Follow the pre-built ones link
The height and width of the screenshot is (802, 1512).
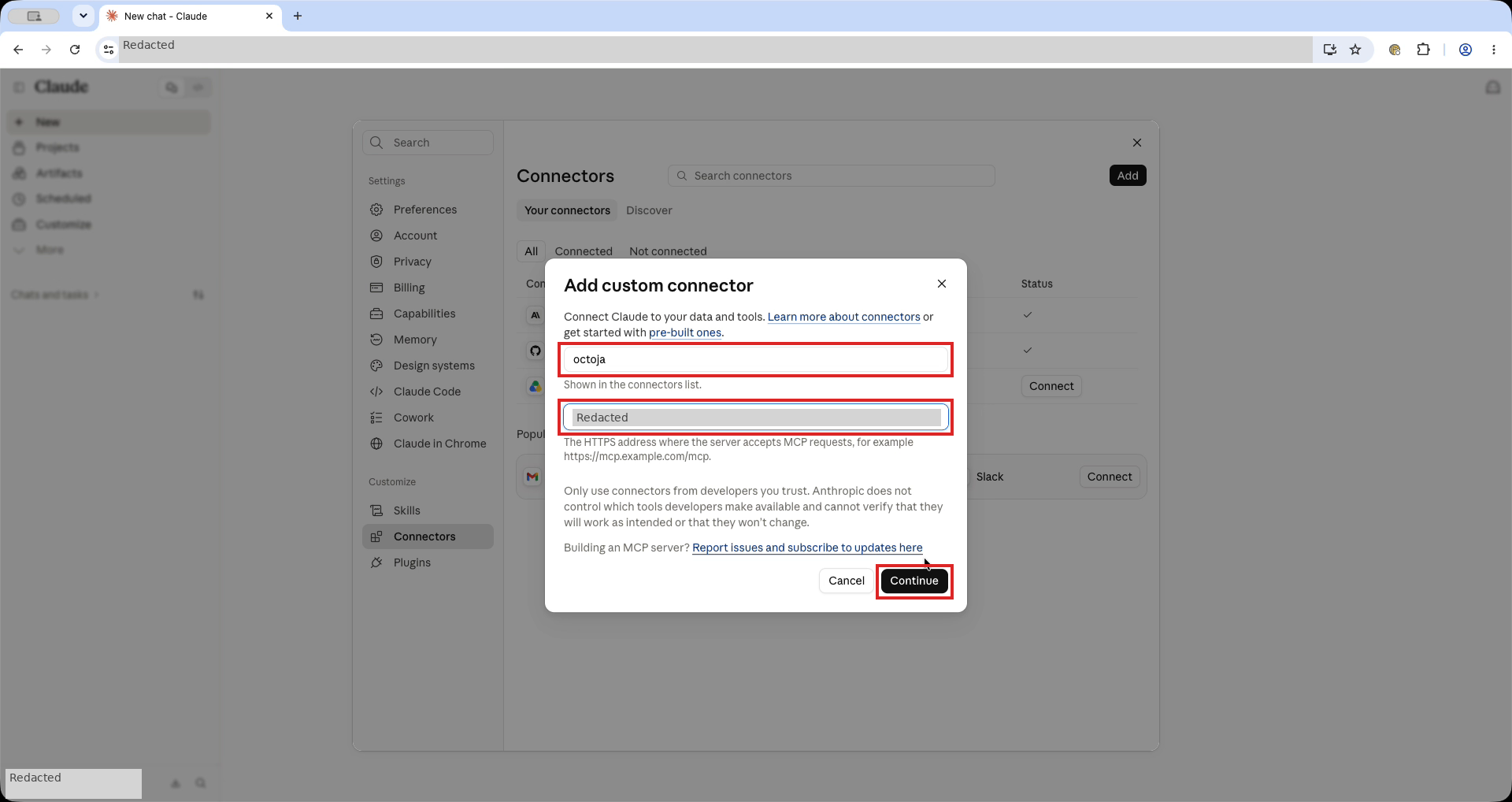pyautogui.click(x=685, y=332)
